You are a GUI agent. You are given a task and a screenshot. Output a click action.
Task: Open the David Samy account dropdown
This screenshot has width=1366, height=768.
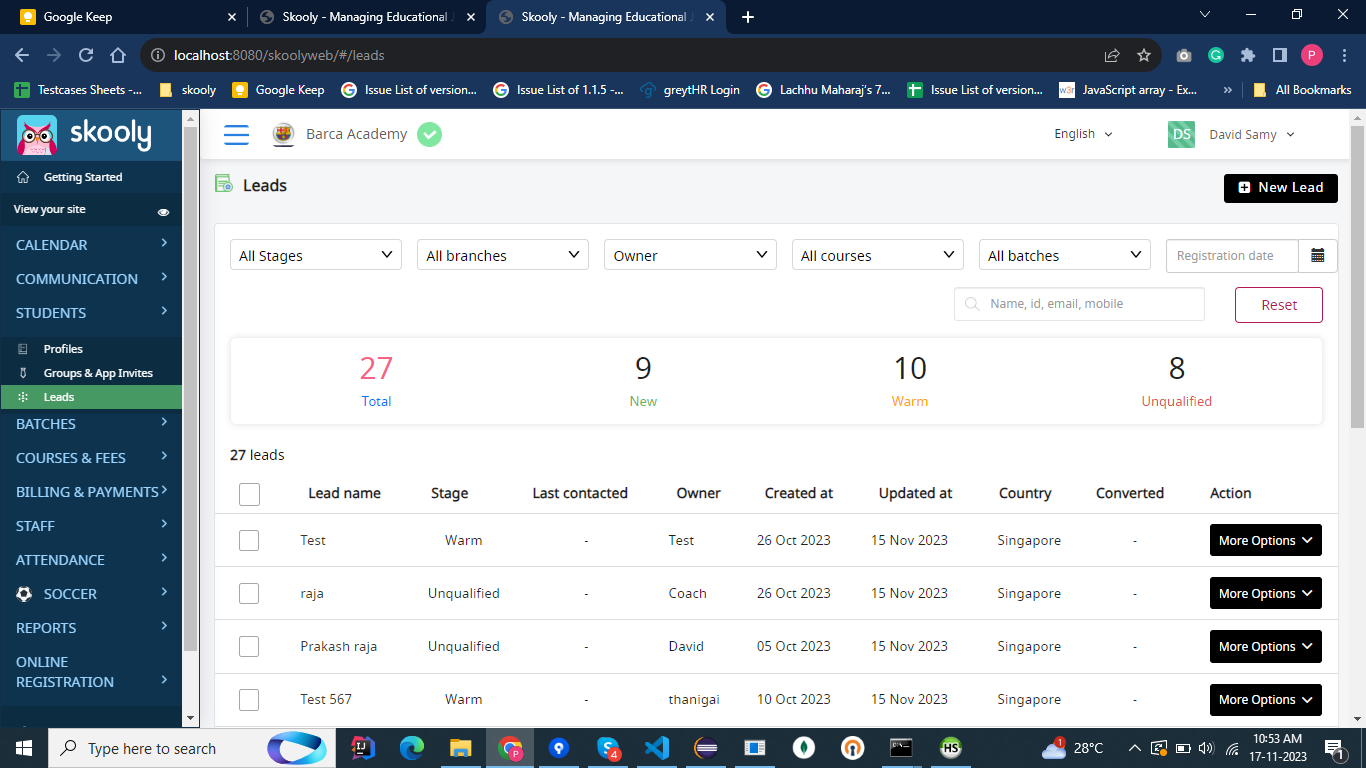(x=1252, y=134)
